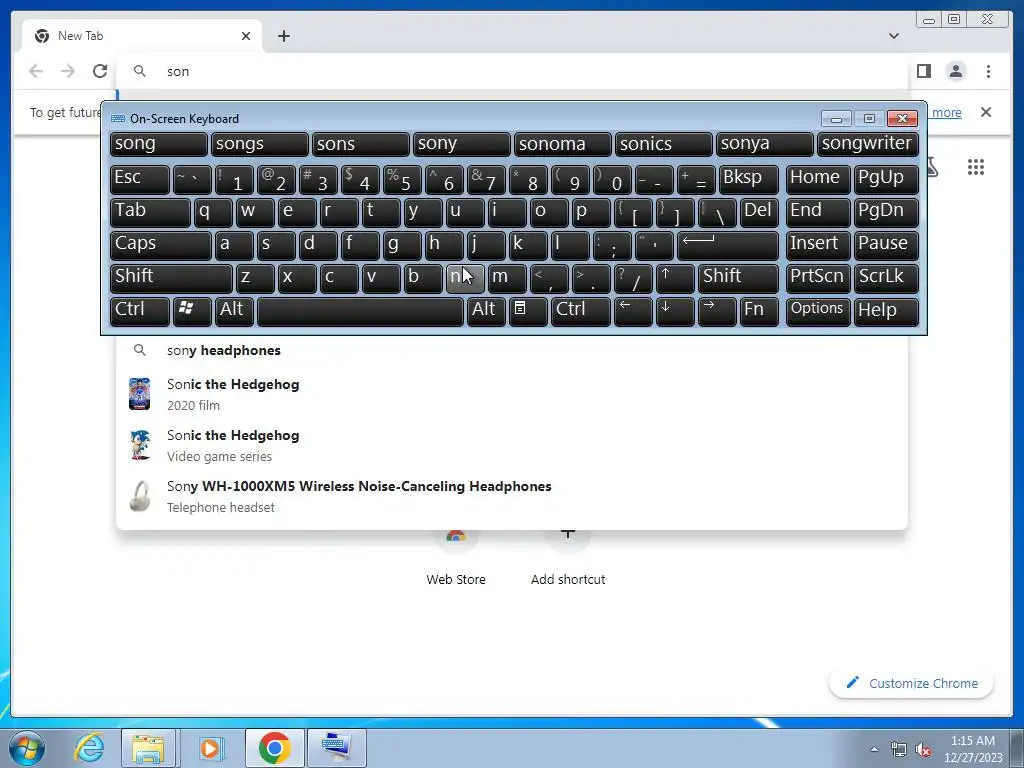This screenshot has height=768, width=1024.
Task: Click the Home key
Action: point(818,179)
